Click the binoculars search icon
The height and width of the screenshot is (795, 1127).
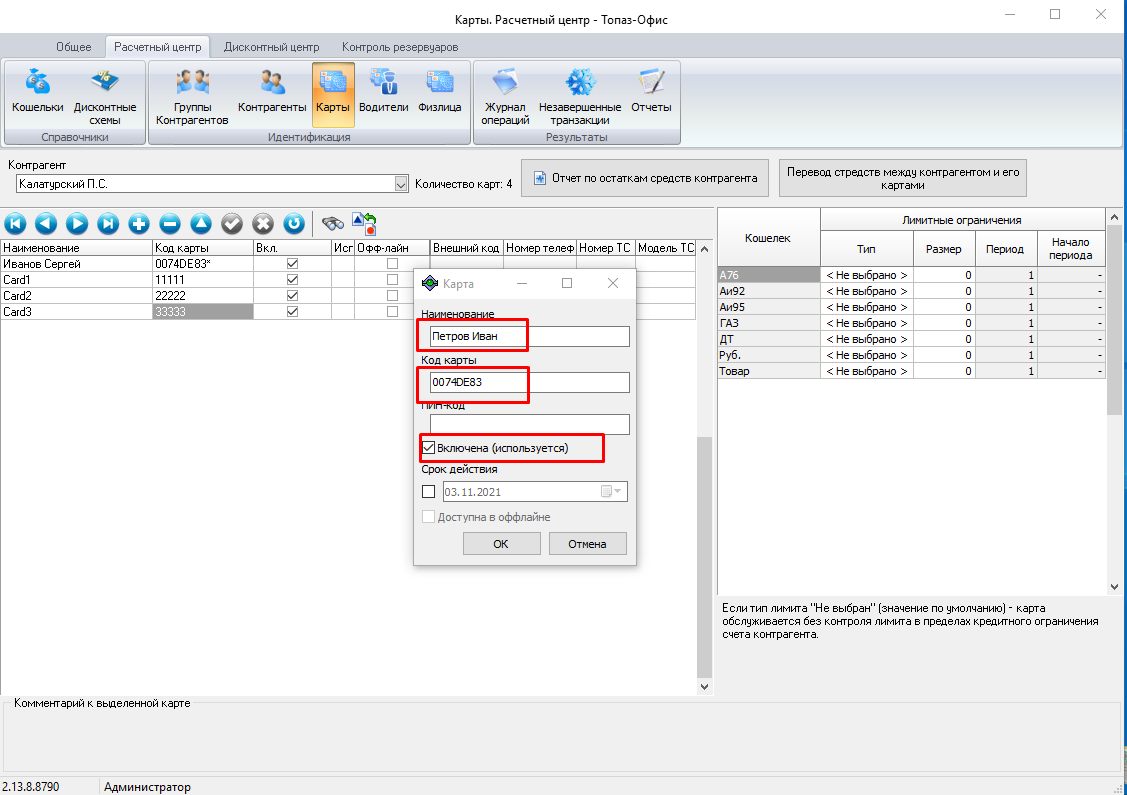333,224
